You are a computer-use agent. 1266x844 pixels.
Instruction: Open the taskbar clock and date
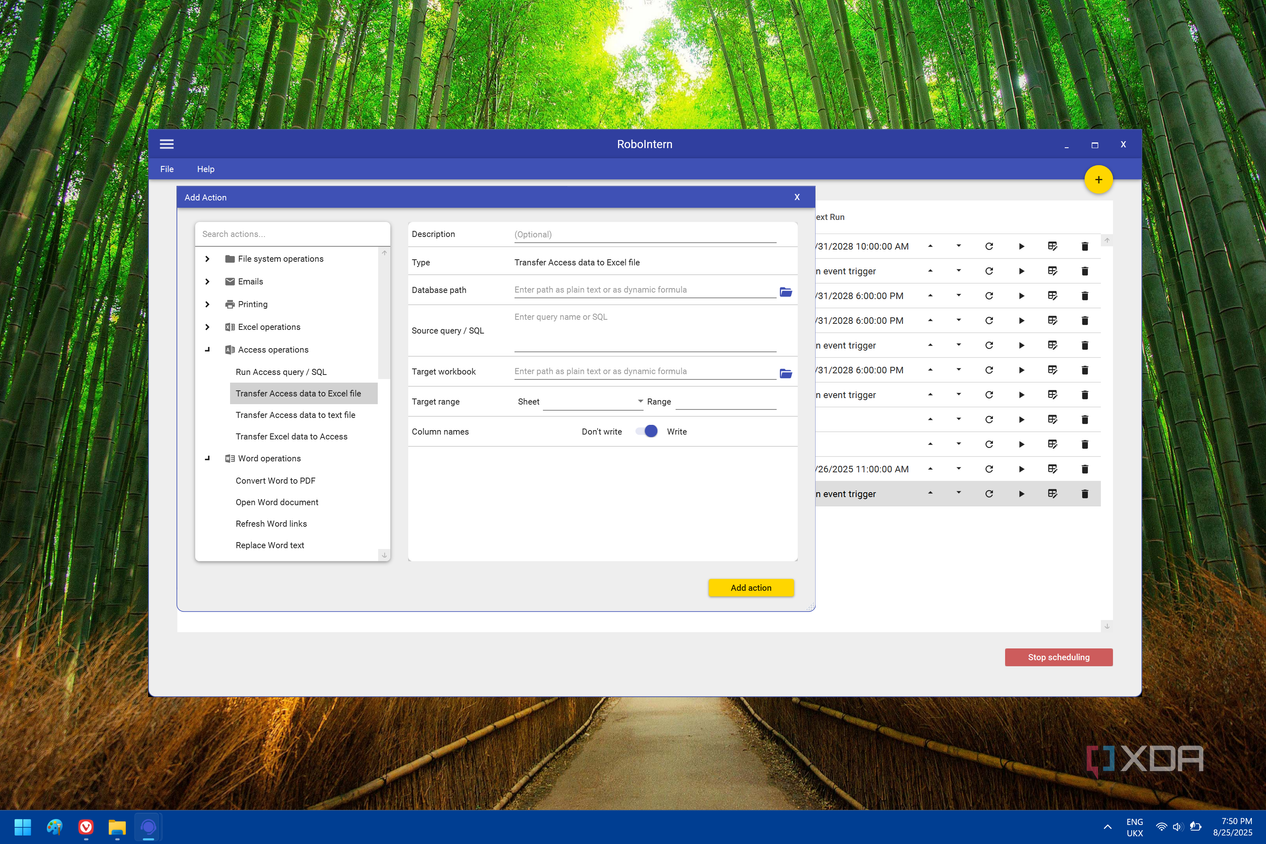1232,827
